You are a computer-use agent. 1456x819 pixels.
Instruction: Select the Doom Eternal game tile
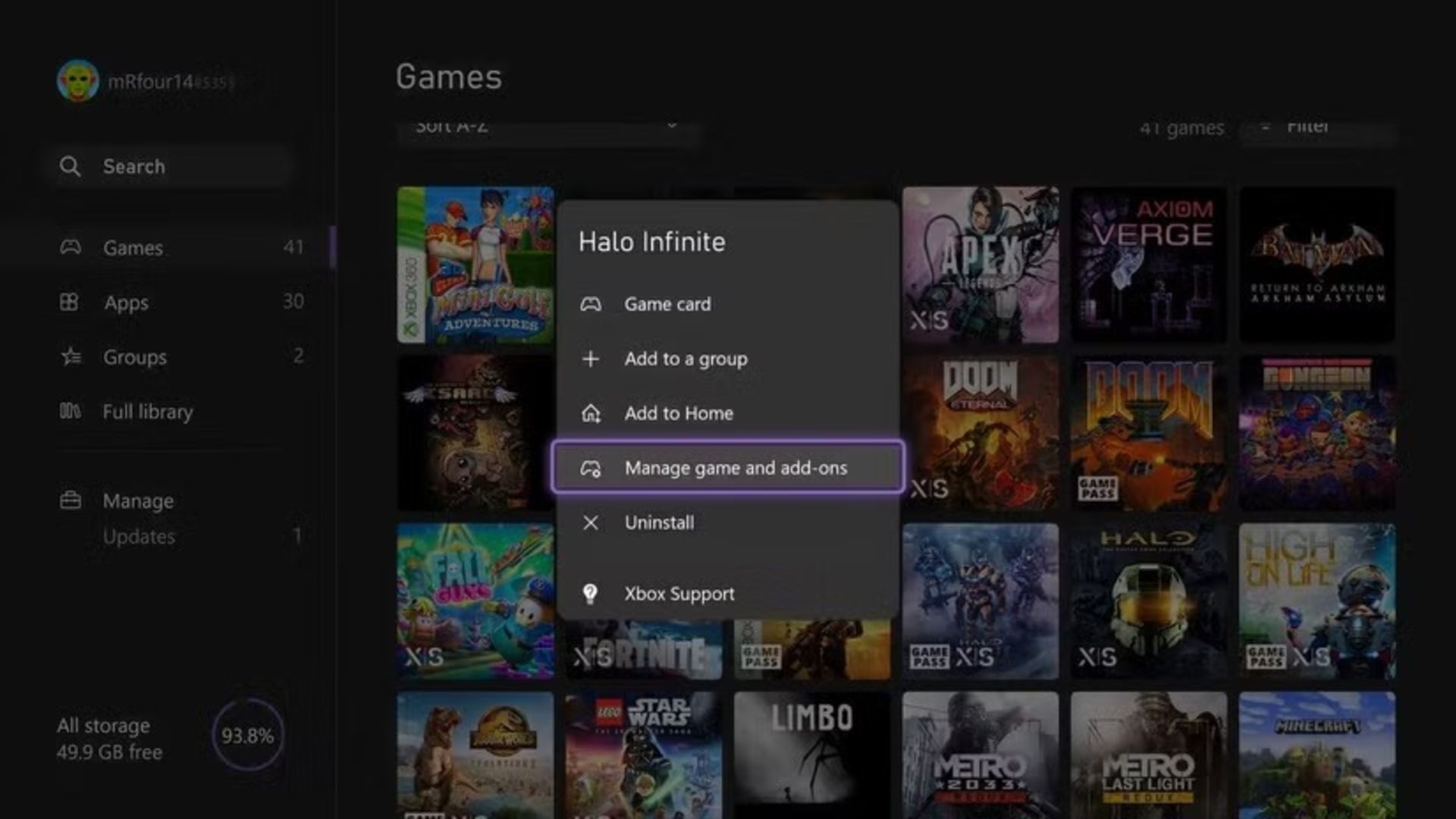click(x=980, y=432)
